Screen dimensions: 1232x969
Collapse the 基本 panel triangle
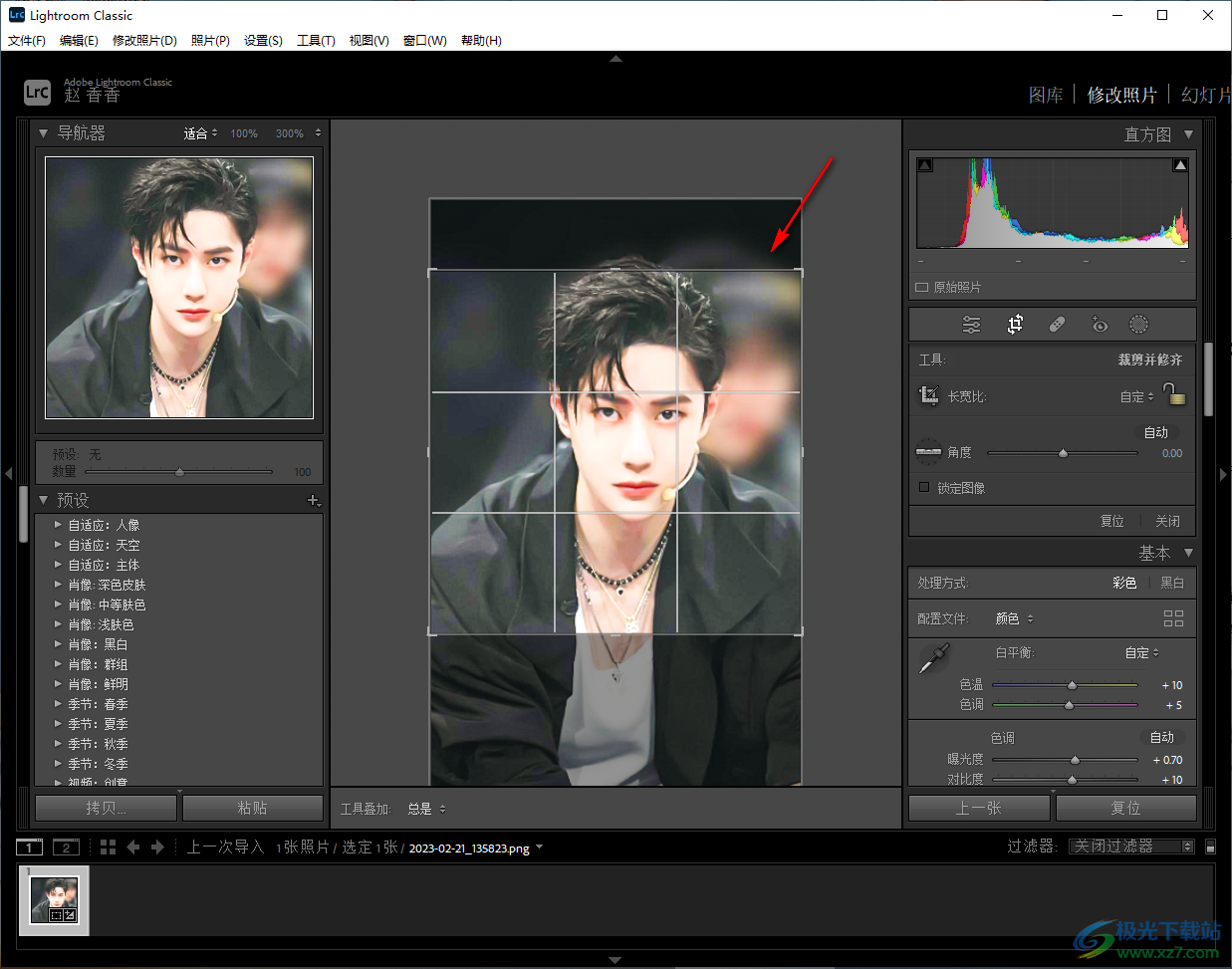pos(1188,553)
